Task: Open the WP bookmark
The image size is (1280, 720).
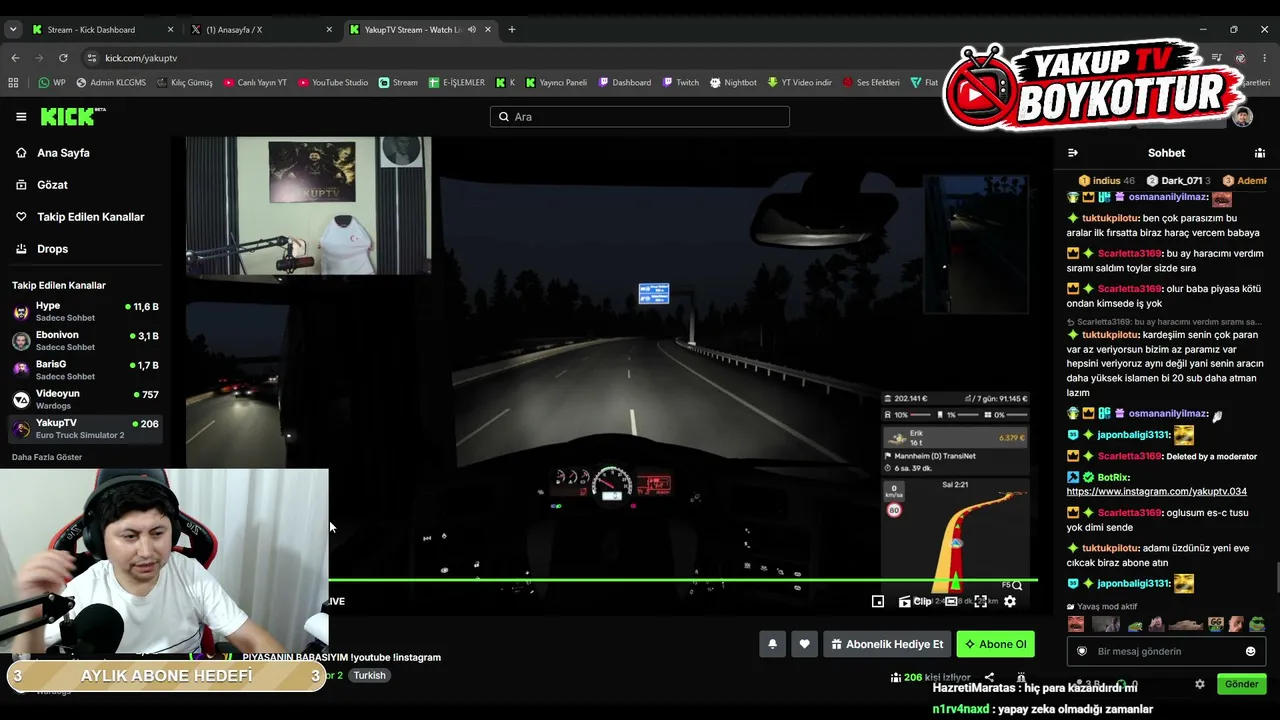Action: [52, 82]
